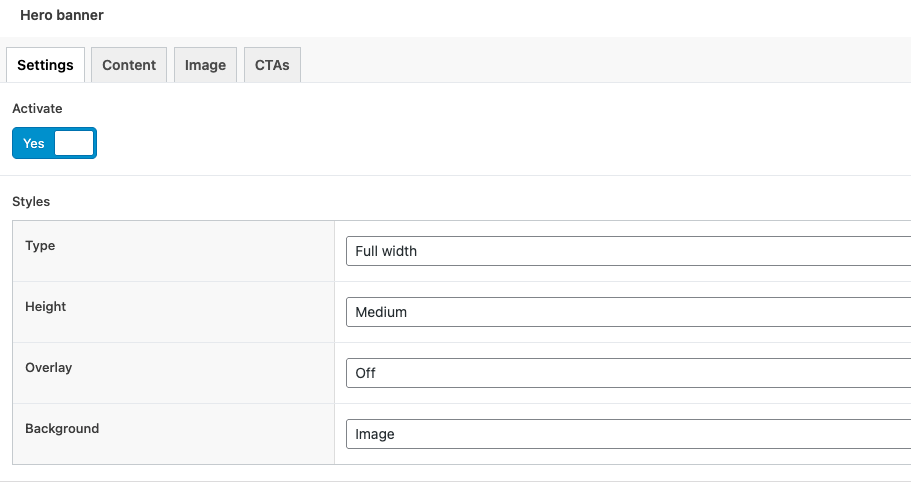The image size is (911, 482).
Task: Click the Hero banner panel title
Action: pyautogui.click(x=62, y=15)
